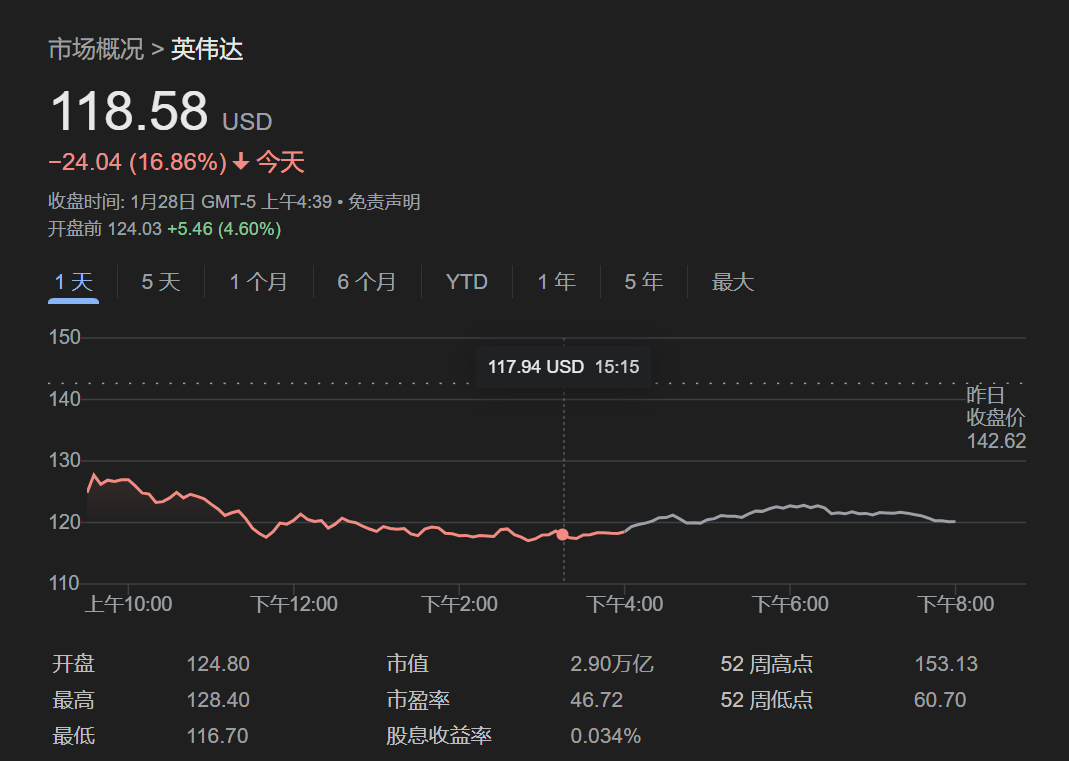
Task: Click the 最高 value 128.40
Action: click(x=218, y=700)
